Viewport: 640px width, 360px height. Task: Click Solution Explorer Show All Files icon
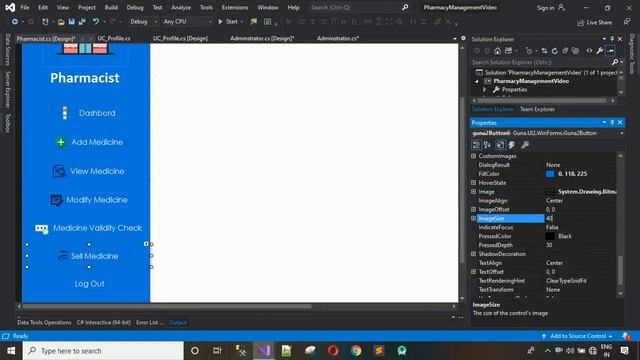(x=576, y=51)
